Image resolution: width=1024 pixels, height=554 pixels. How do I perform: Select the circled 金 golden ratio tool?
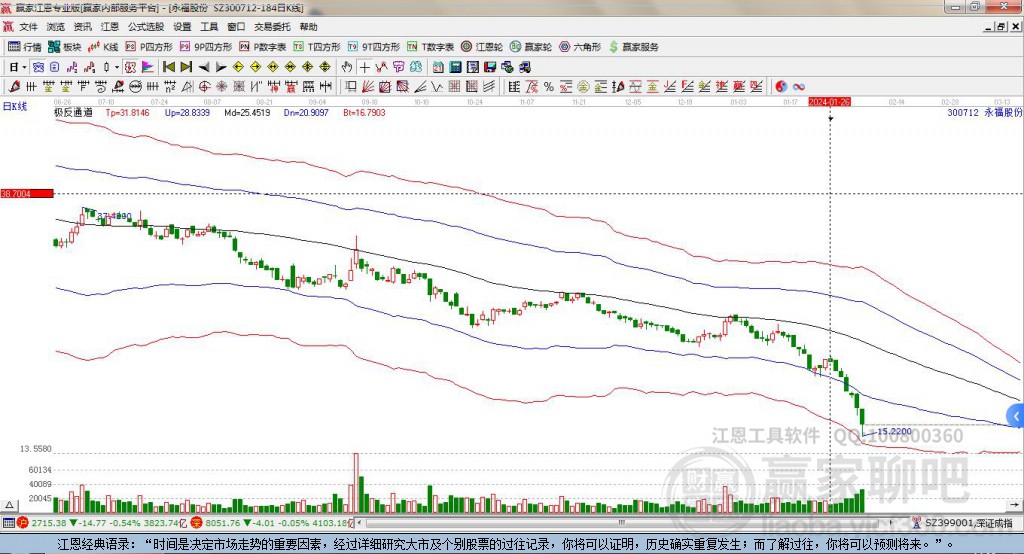coord(583,86)
